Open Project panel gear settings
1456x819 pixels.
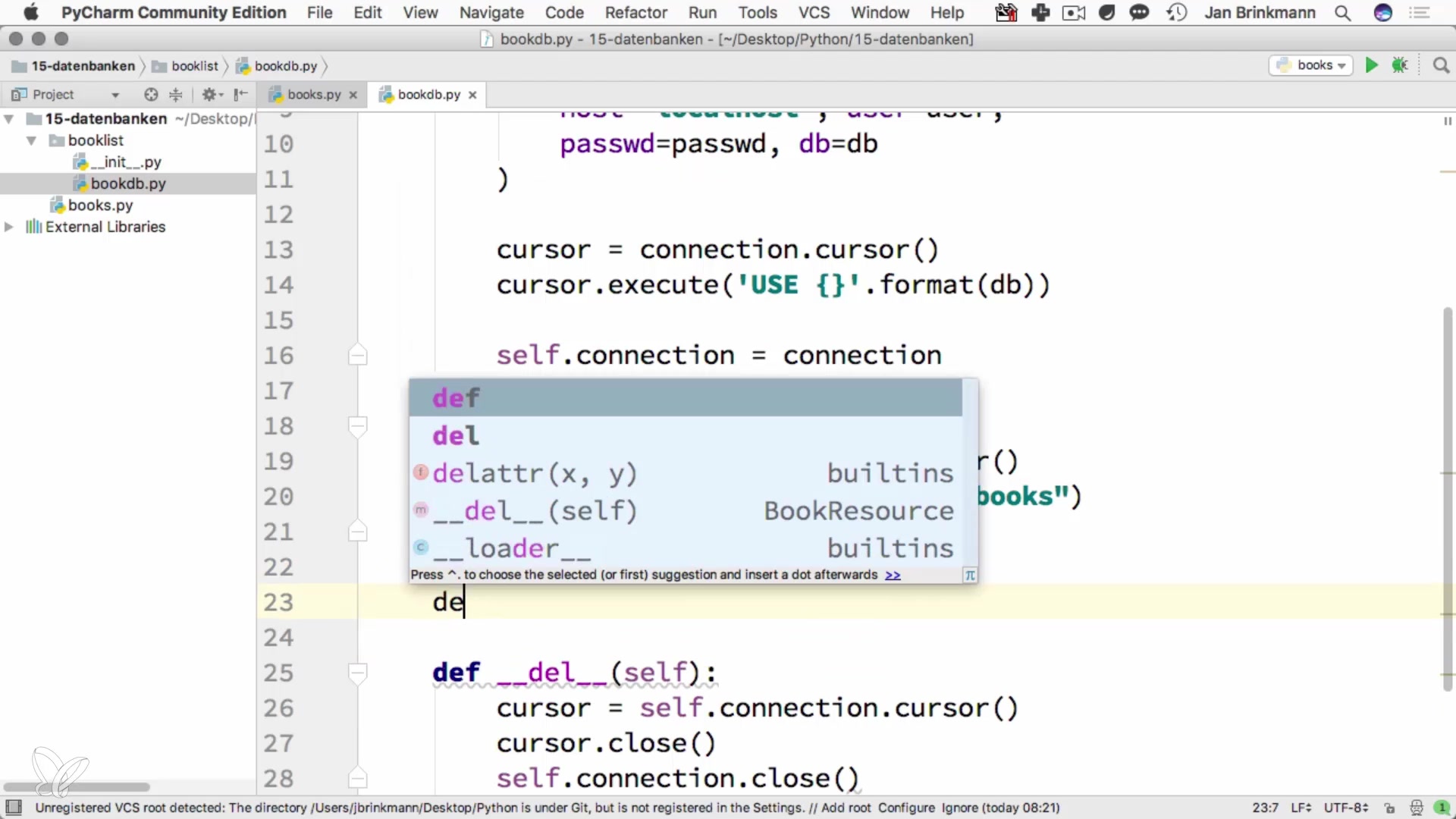tap(209, 94)
